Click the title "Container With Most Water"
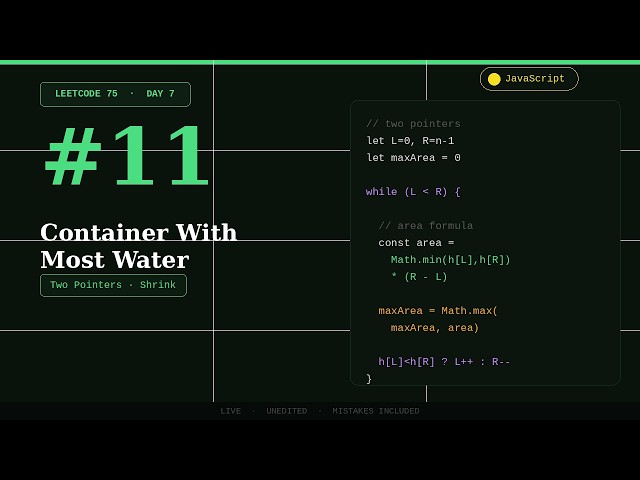 [138, 246]
